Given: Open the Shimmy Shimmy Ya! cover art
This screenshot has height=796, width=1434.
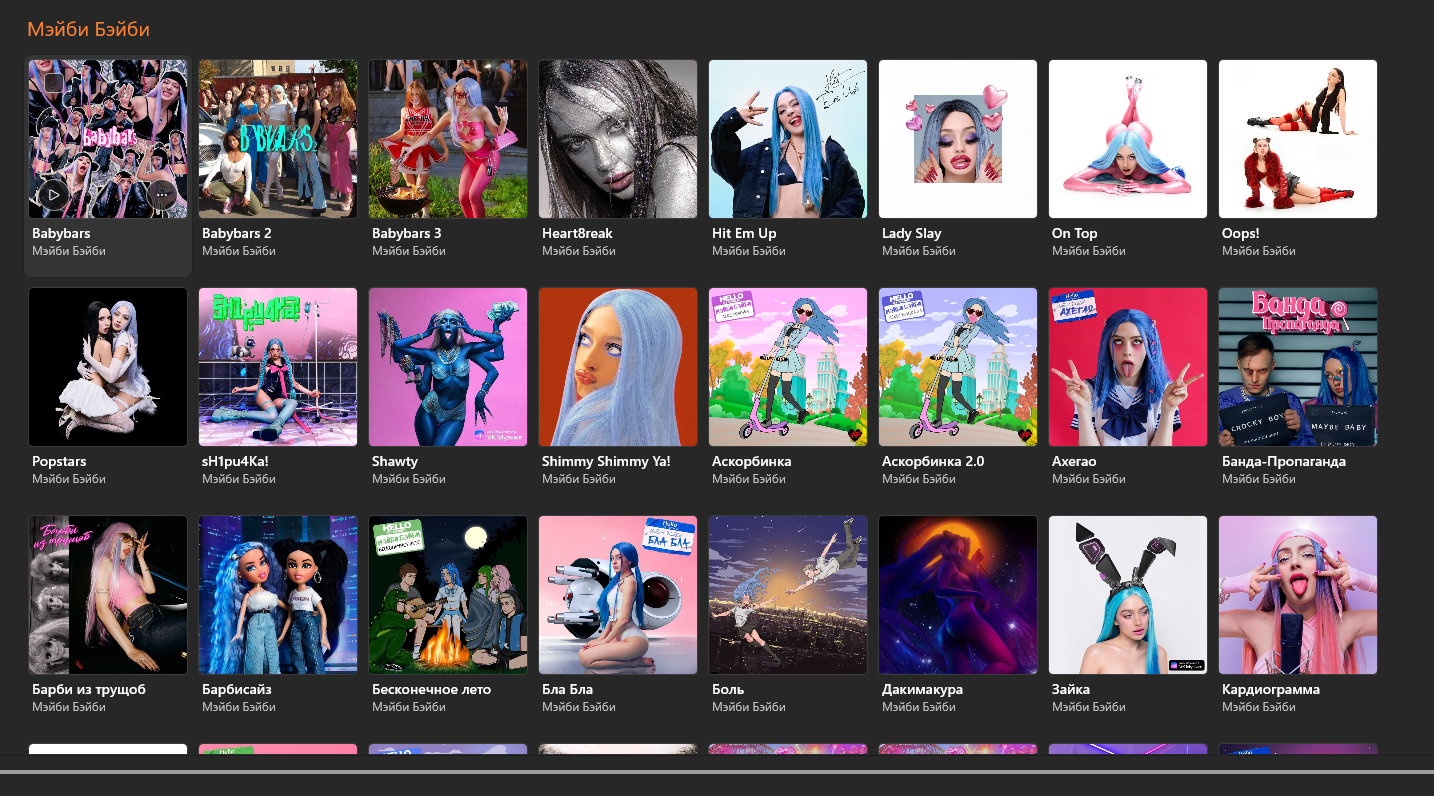Looking at the screenshot, I should click(x=618, y=367).
